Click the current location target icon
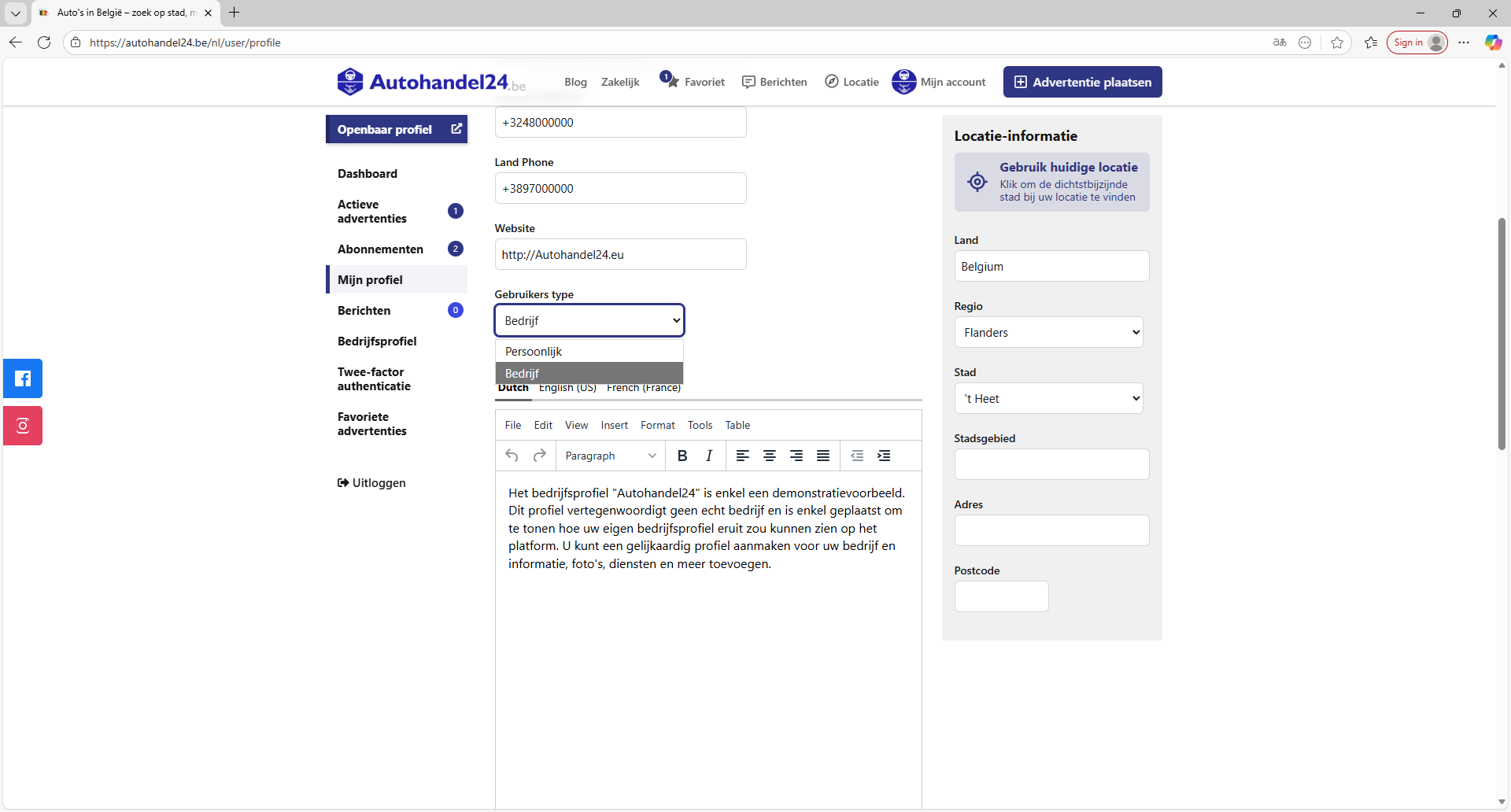1511x812 pixels. pos(977,182)
